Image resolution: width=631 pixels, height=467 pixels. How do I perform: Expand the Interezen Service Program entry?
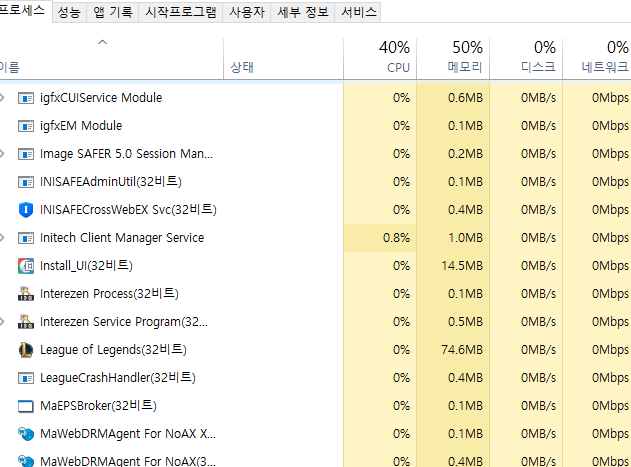pos(4,322)
